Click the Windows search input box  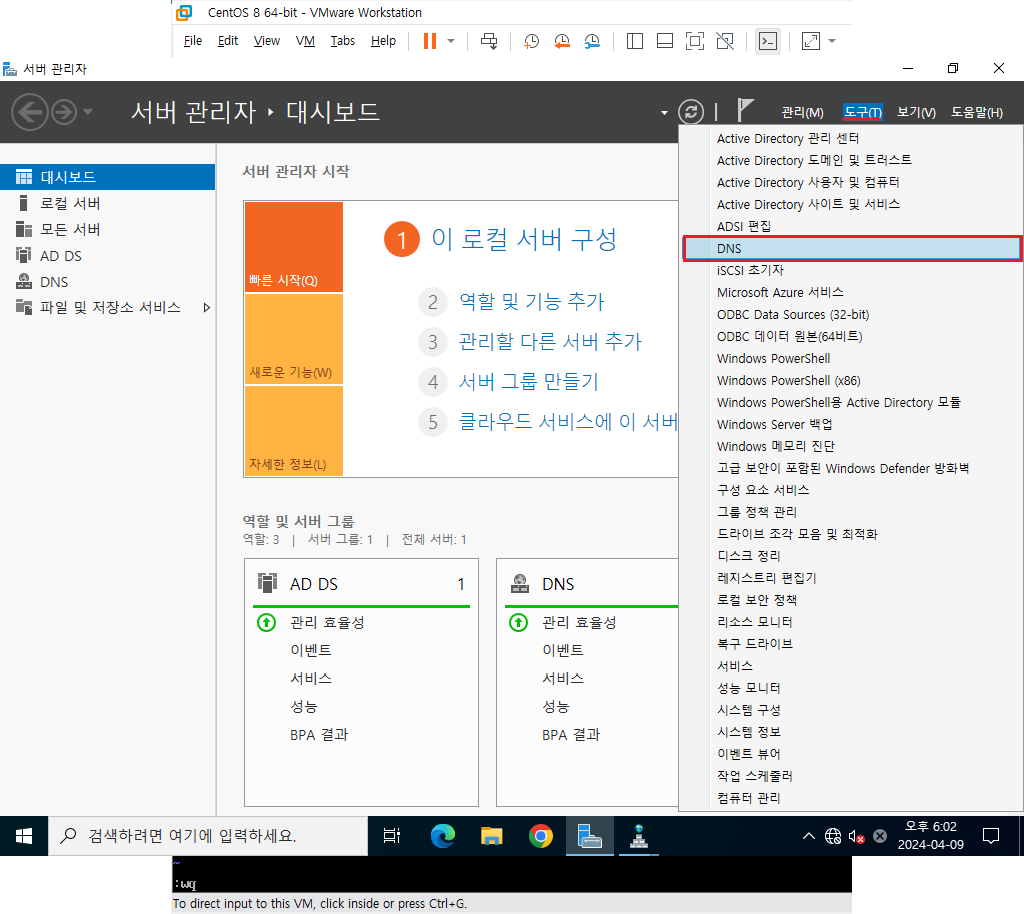click(208, 836)
